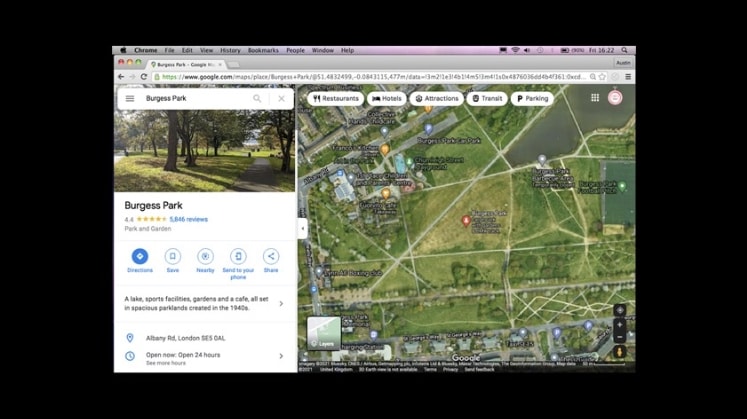Open the Google Maps hamburger menu

[x=130, y=99]
